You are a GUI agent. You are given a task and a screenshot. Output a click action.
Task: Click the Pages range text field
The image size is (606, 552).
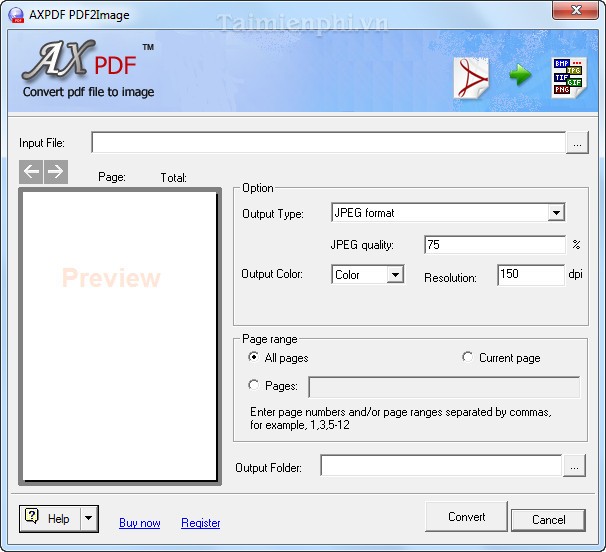(444, 387)
